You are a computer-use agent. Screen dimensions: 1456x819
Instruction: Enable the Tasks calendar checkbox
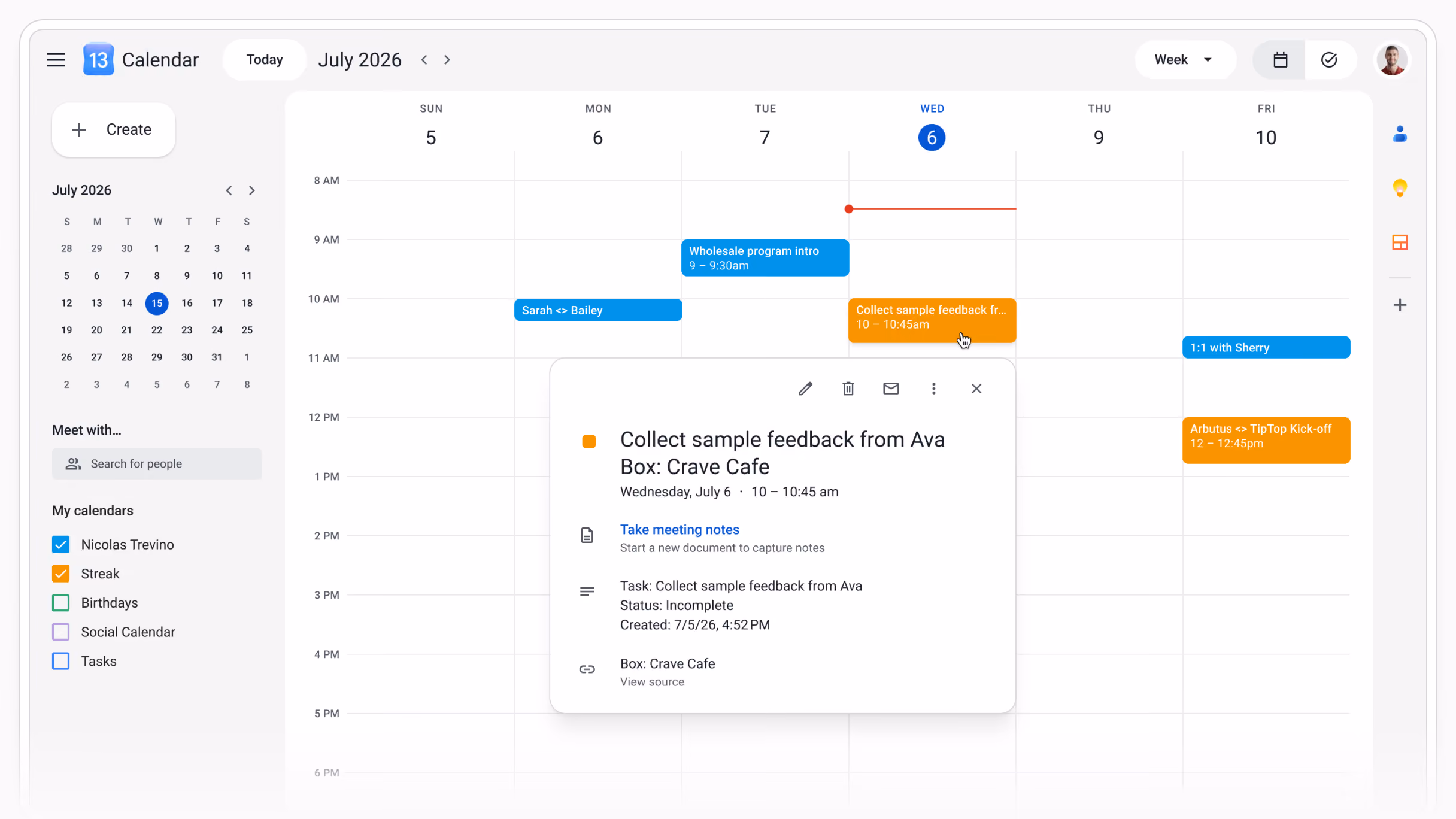(61, 662)
